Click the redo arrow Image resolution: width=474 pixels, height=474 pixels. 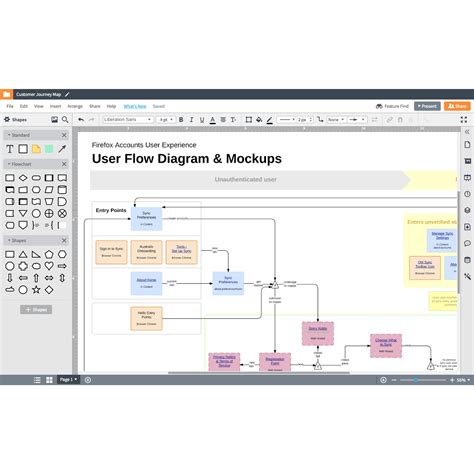[92, 119]
